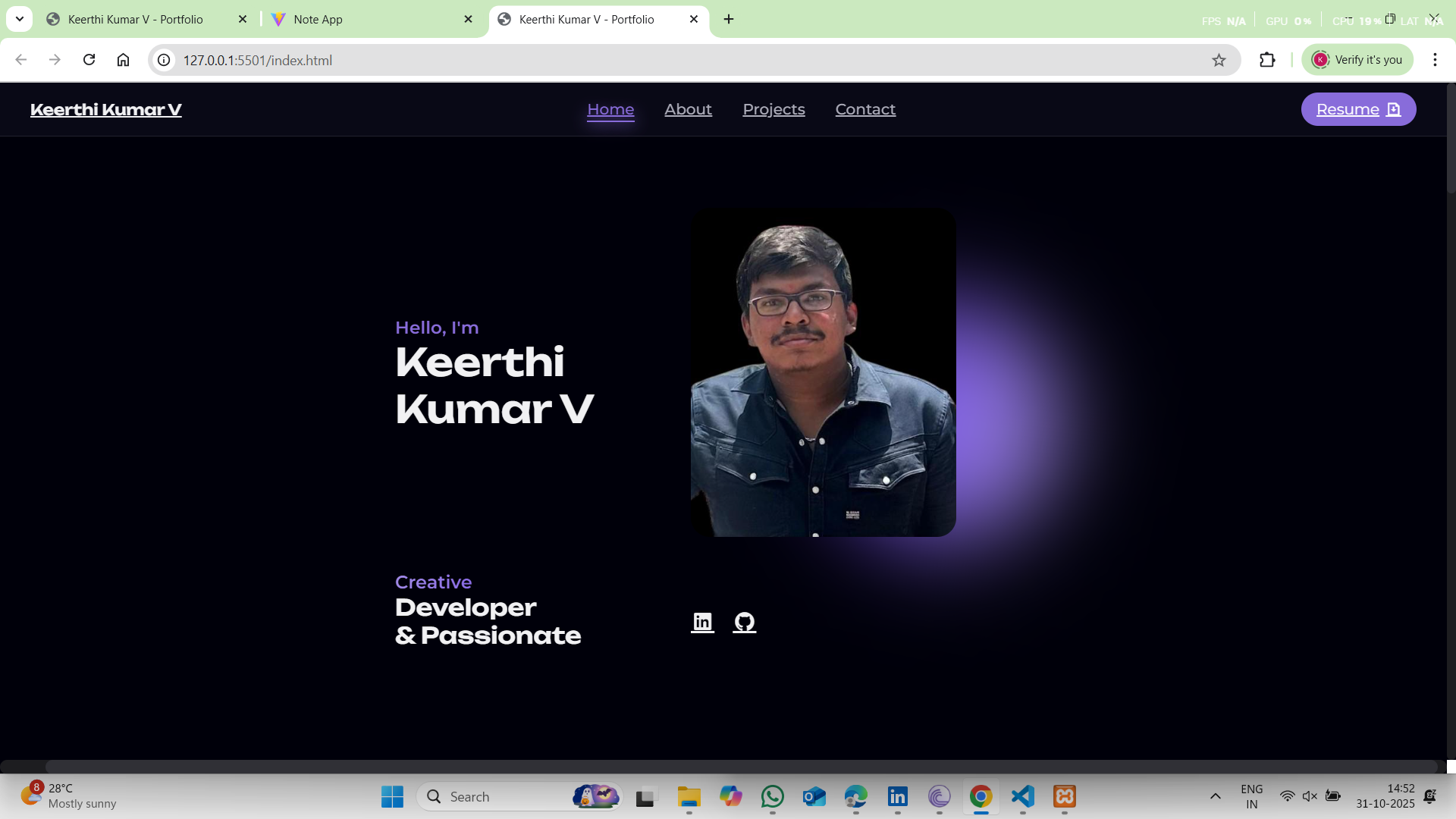Viewport: 1456px width, 819px height.
Task: Close the first Portfolio tab
Action: click(243, 19)
